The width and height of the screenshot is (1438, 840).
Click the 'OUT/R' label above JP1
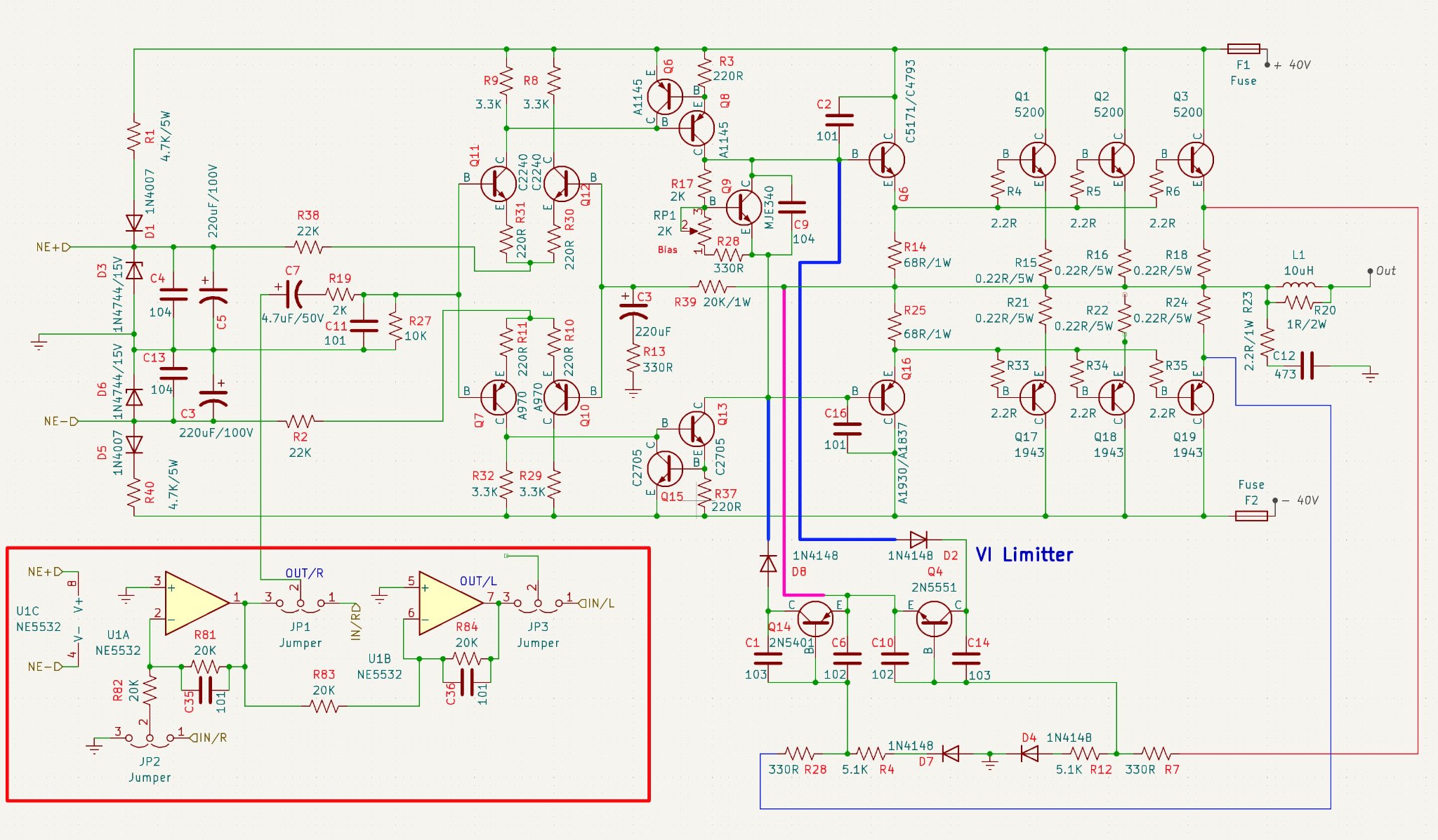pos(305,573)
